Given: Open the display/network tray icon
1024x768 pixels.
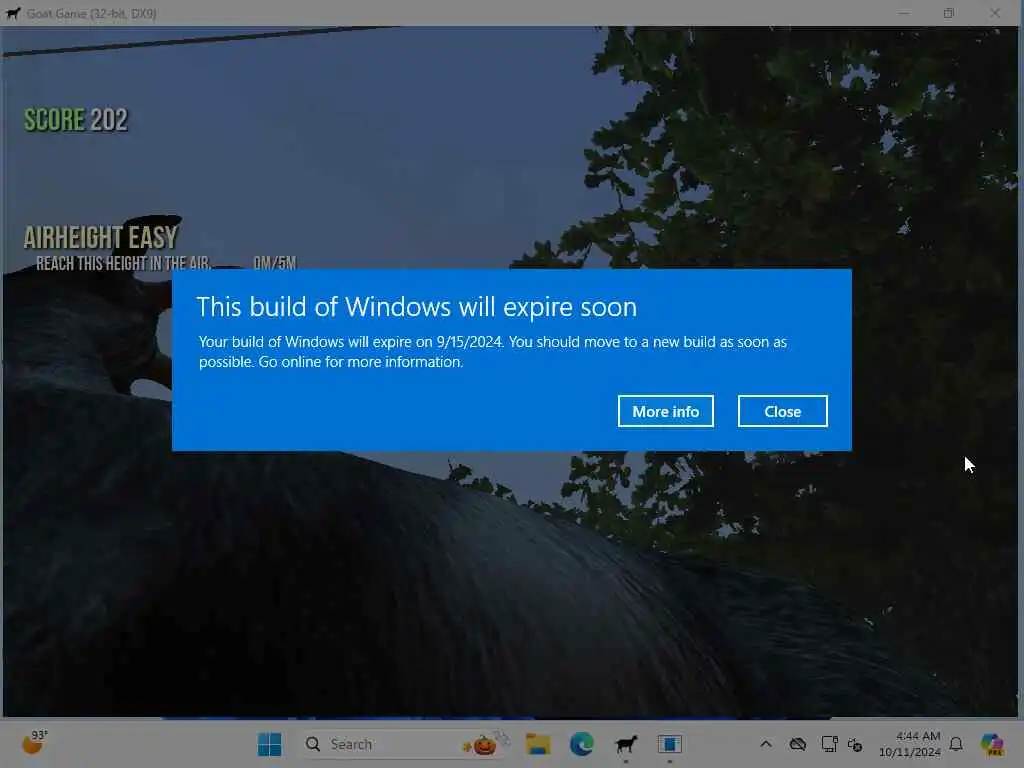Looking at the screenshot, I should coord(829,744).
